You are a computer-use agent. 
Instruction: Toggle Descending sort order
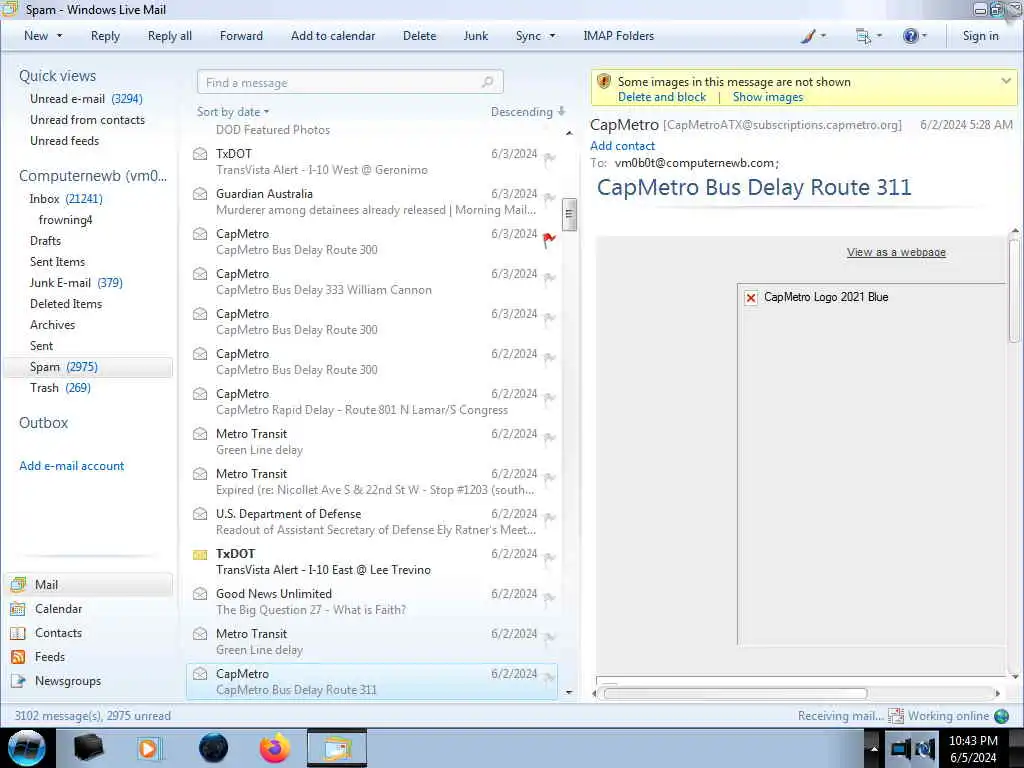(528, 112)
